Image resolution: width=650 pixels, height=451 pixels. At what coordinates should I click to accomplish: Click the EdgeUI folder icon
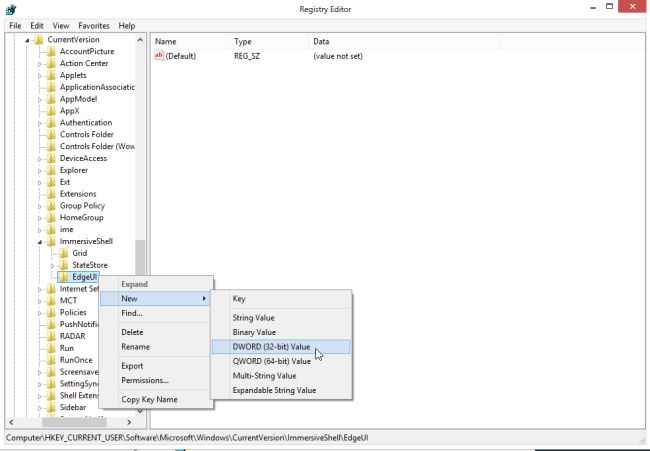63,277
